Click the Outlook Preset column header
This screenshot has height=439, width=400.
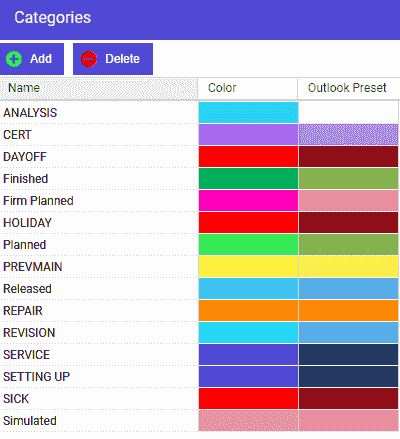click(349, 88)
